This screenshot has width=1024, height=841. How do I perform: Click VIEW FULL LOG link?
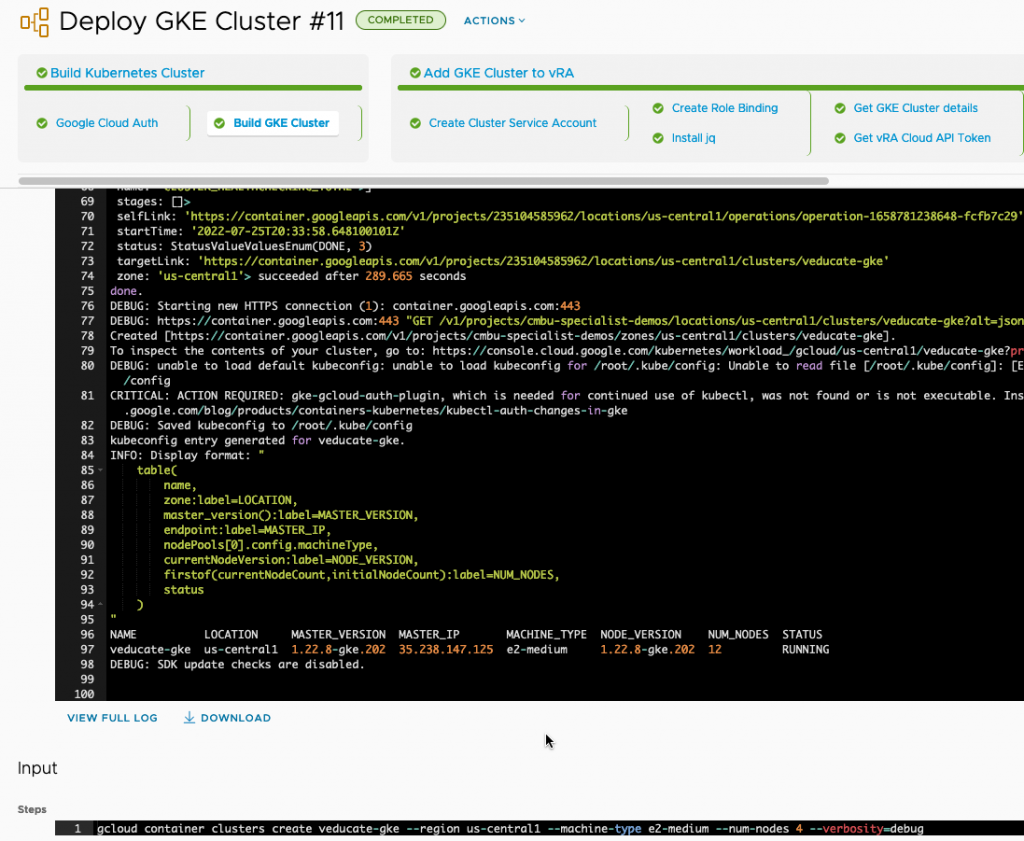pyautogui.click(x=112, y=718)
